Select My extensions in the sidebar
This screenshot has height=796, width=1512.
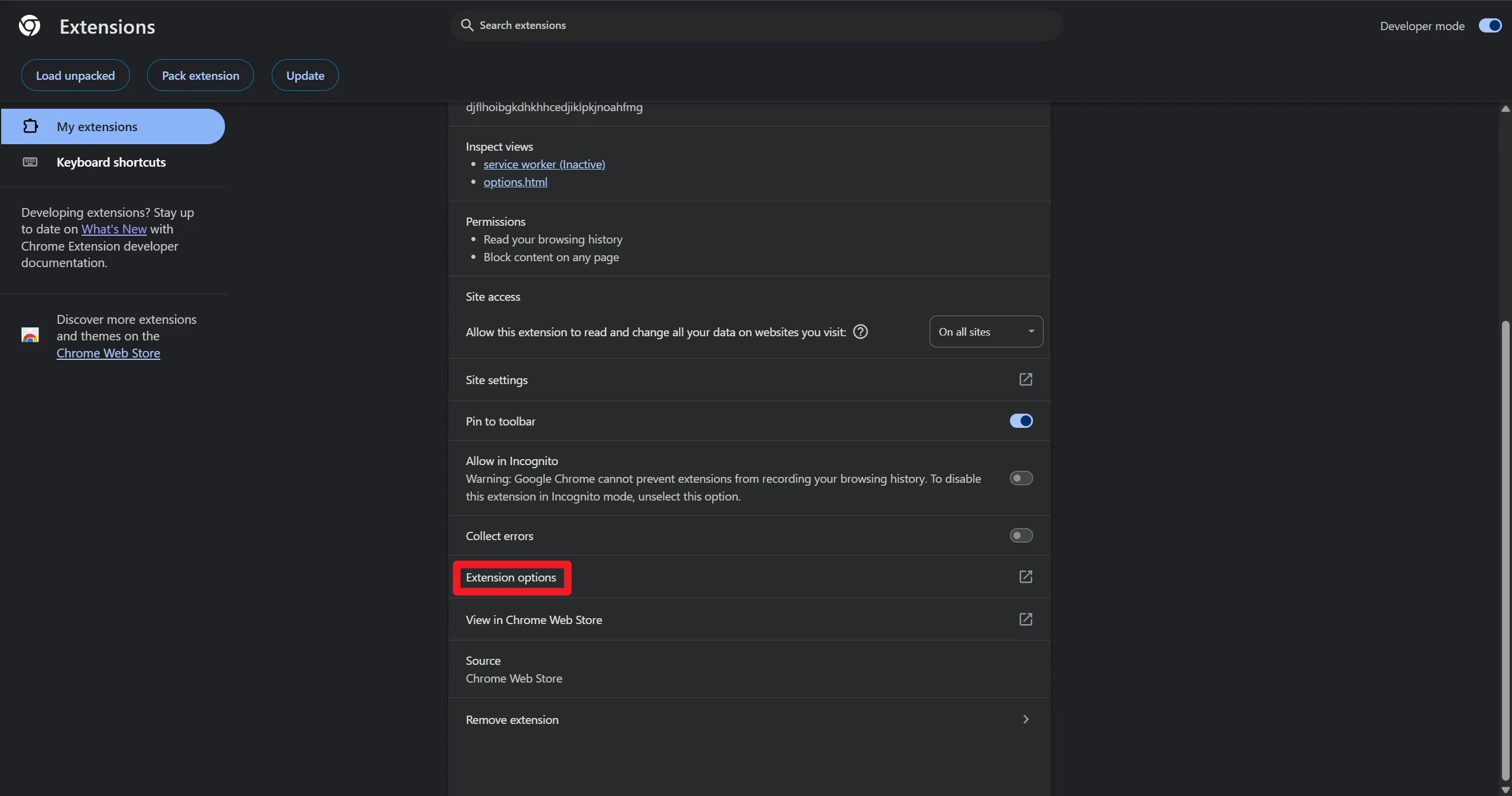[96, 126]
